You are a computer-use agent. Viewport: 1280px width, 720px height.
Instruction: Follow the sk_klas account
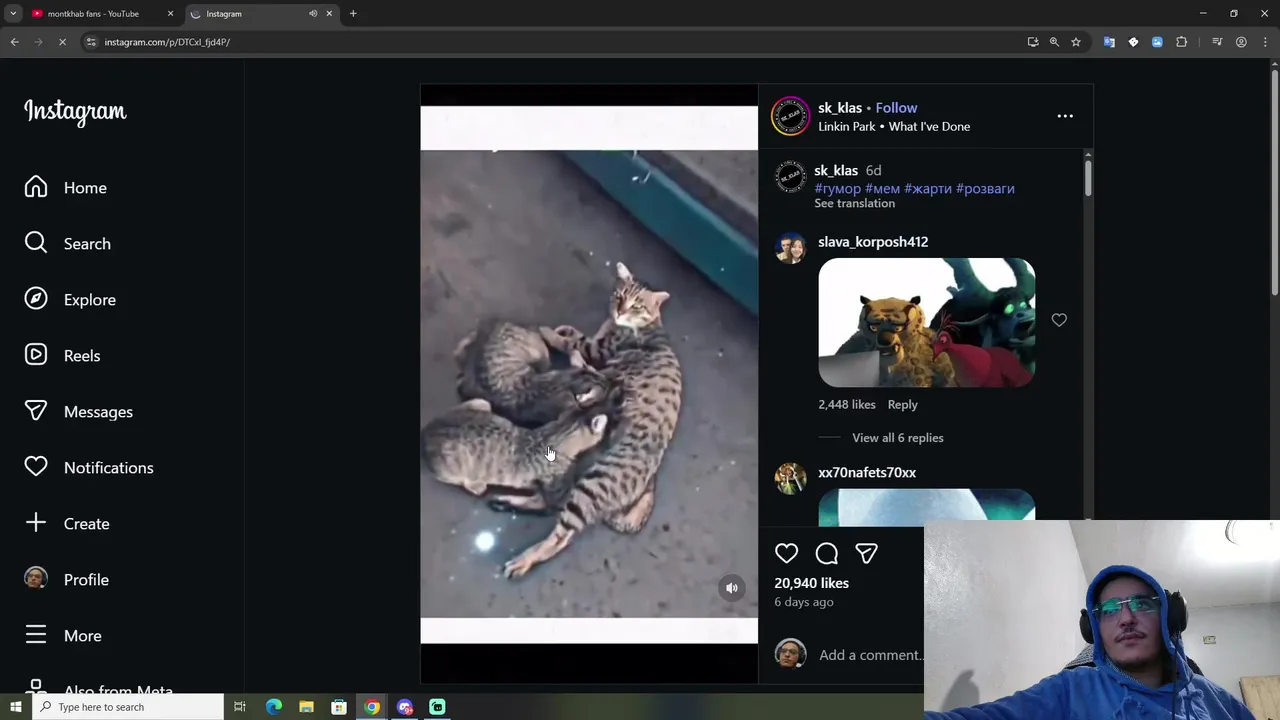coord(896,108)
